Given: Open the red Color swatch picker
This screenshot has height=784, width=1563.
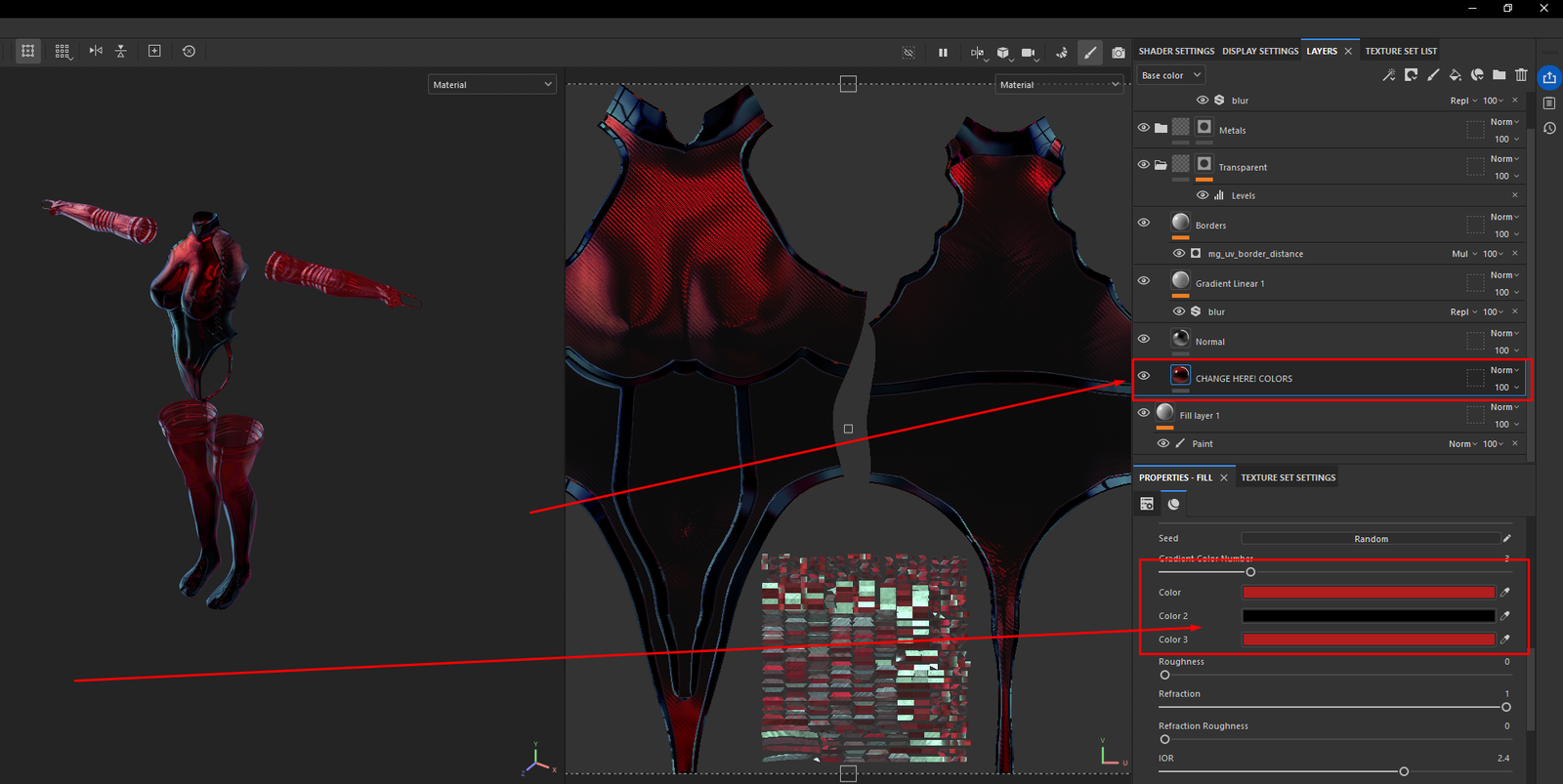Looking at the screenshot, I should coord(1368,592).
